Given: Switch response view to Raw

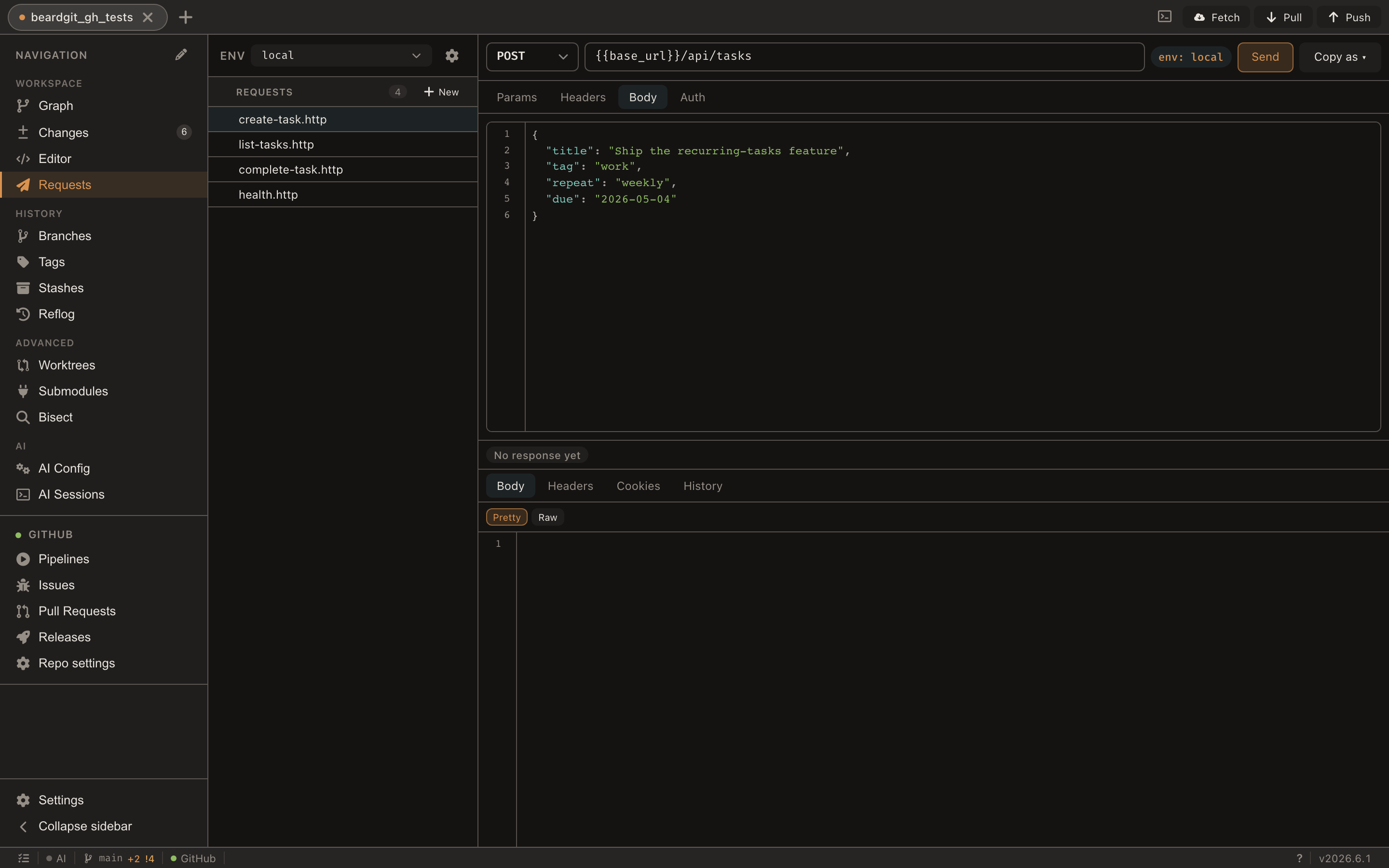Looking at the screenshot, I should 547,517.
